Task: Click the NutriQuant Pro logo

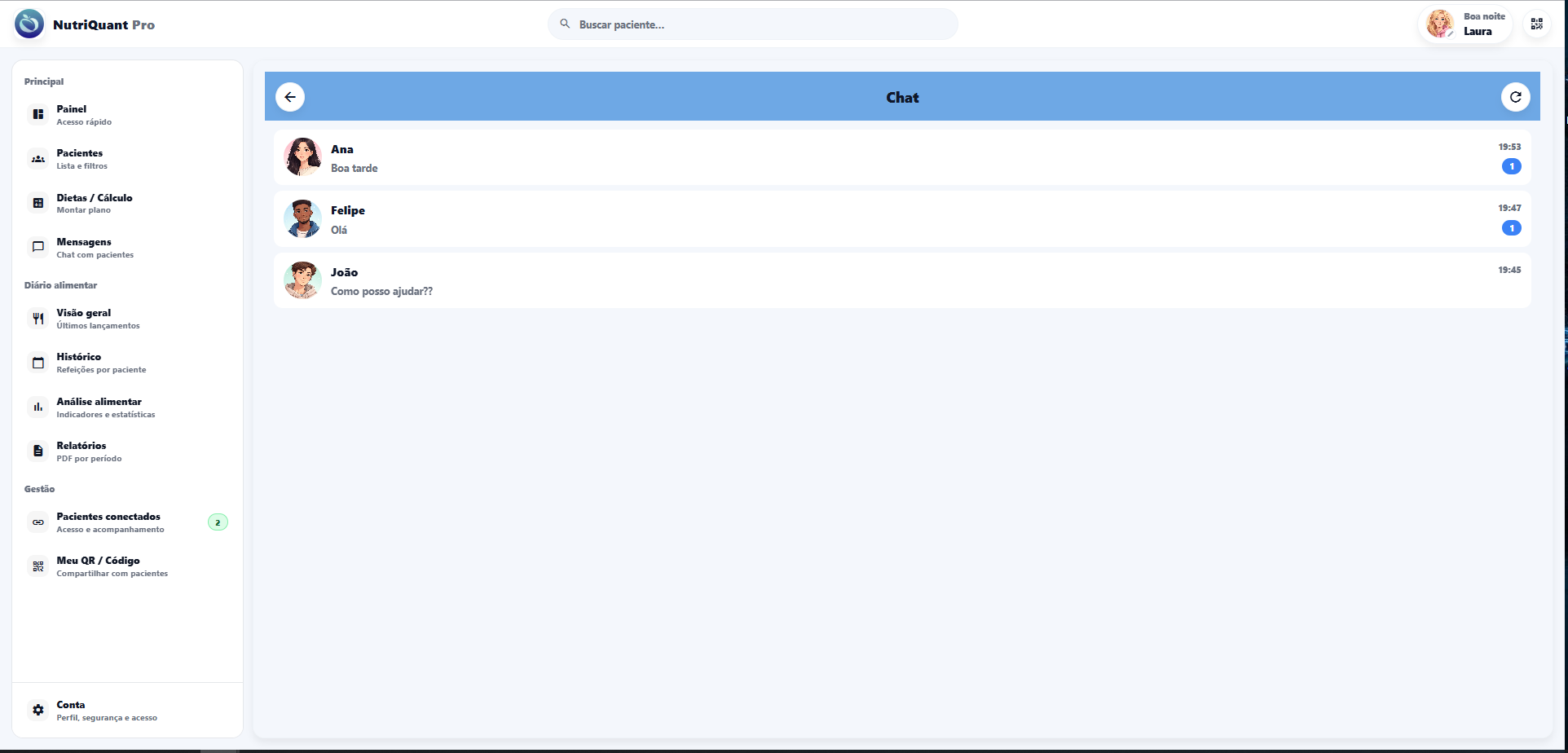Action: (30, 24)
